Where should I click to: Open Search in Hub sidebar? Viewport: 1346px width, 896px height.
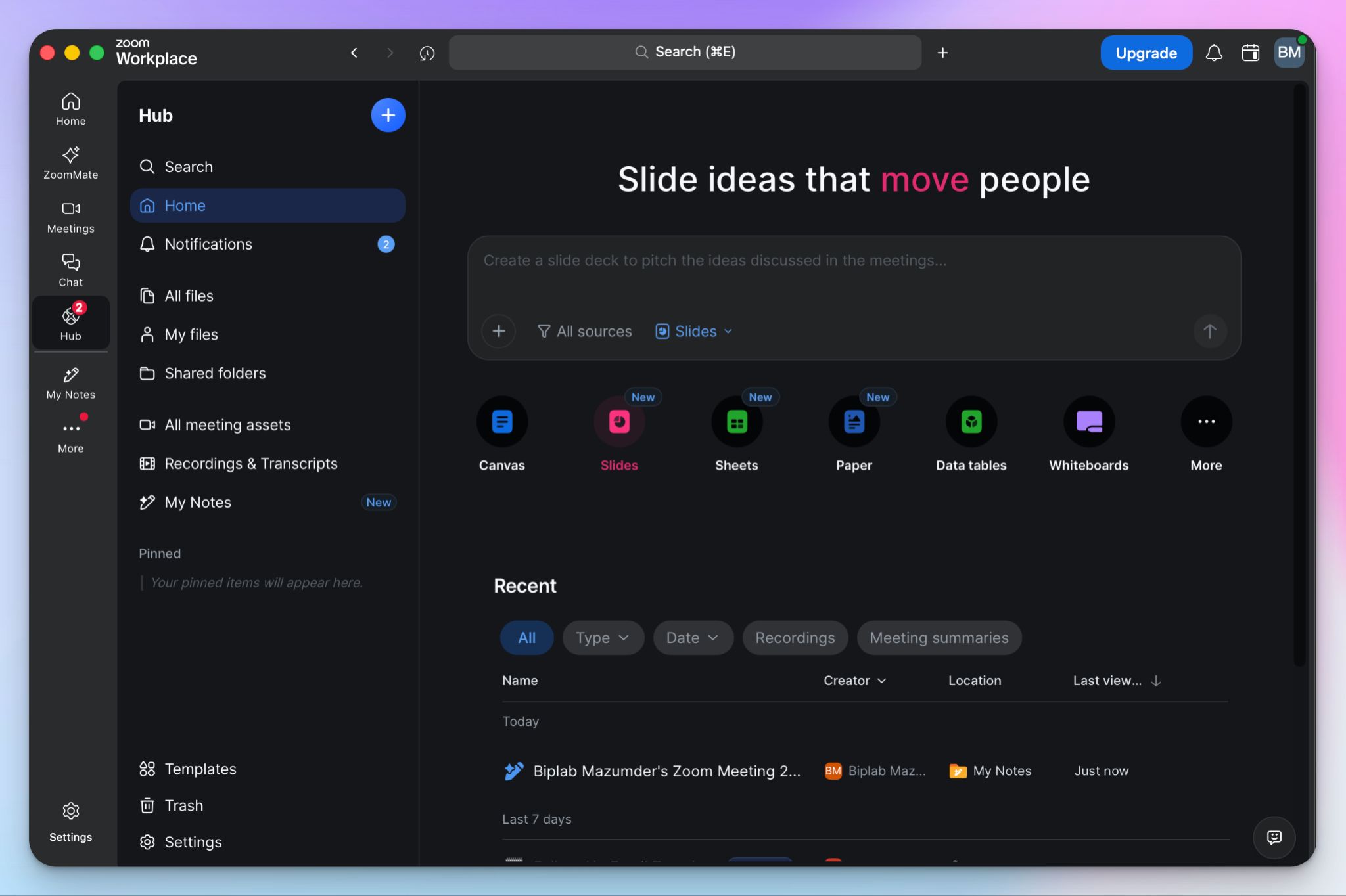(267, 167)
